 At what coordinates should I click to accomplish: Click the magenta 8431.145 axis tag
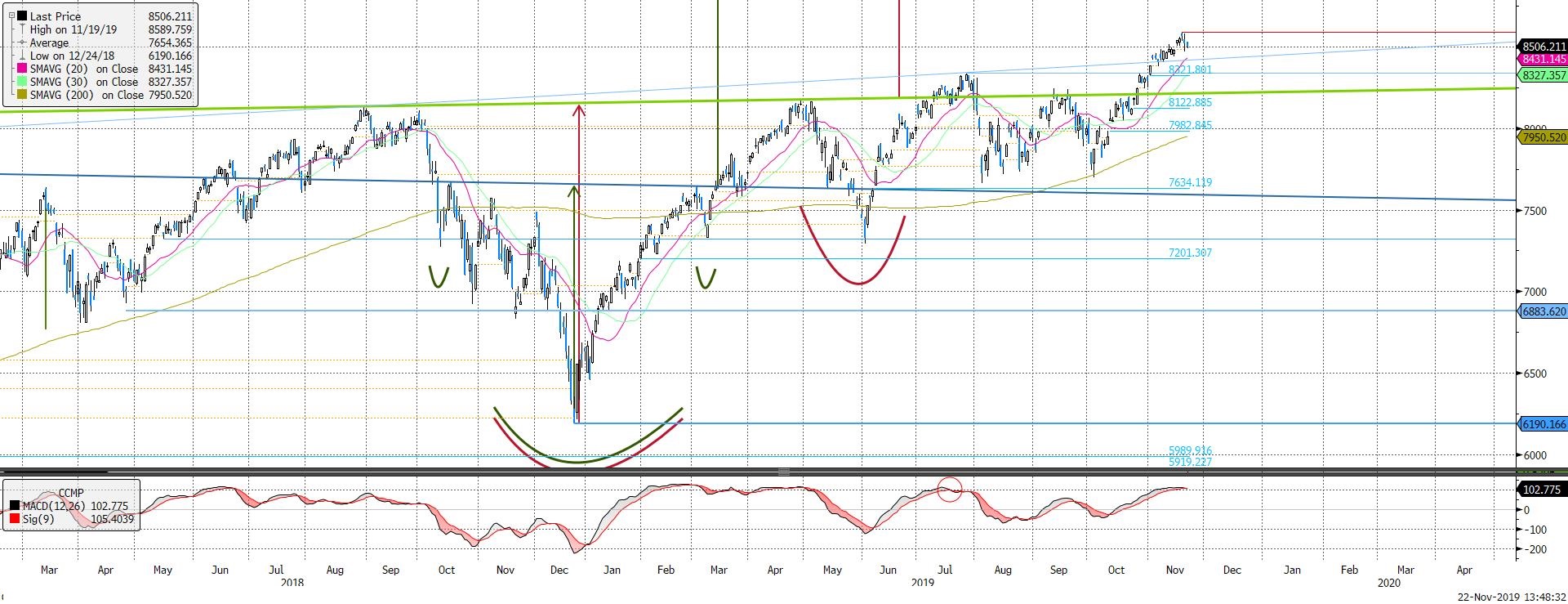[x=1542, y=60]
